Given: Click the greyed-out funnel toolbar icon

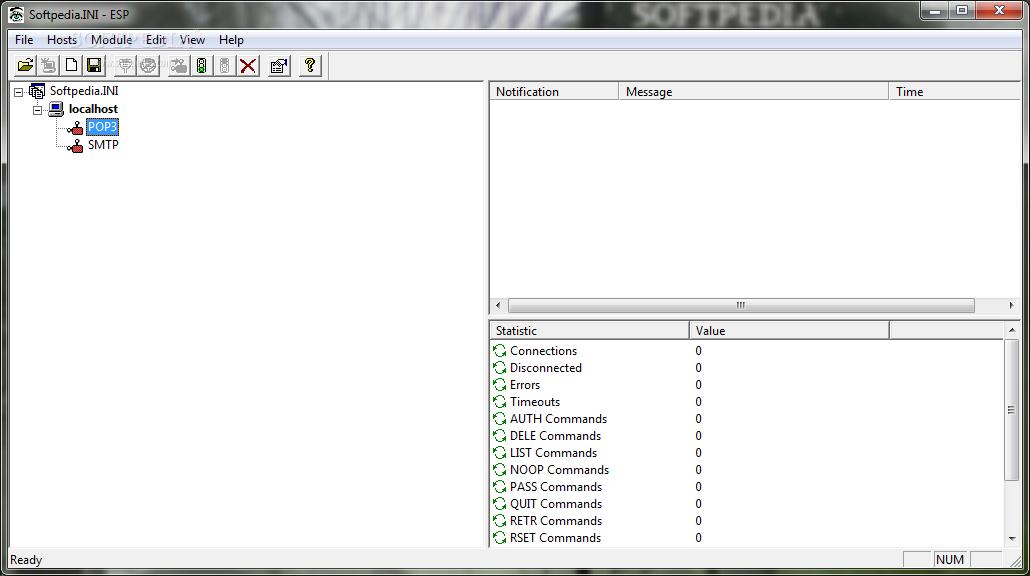Looking at the screenshot, I should click(x=125, y=66).
